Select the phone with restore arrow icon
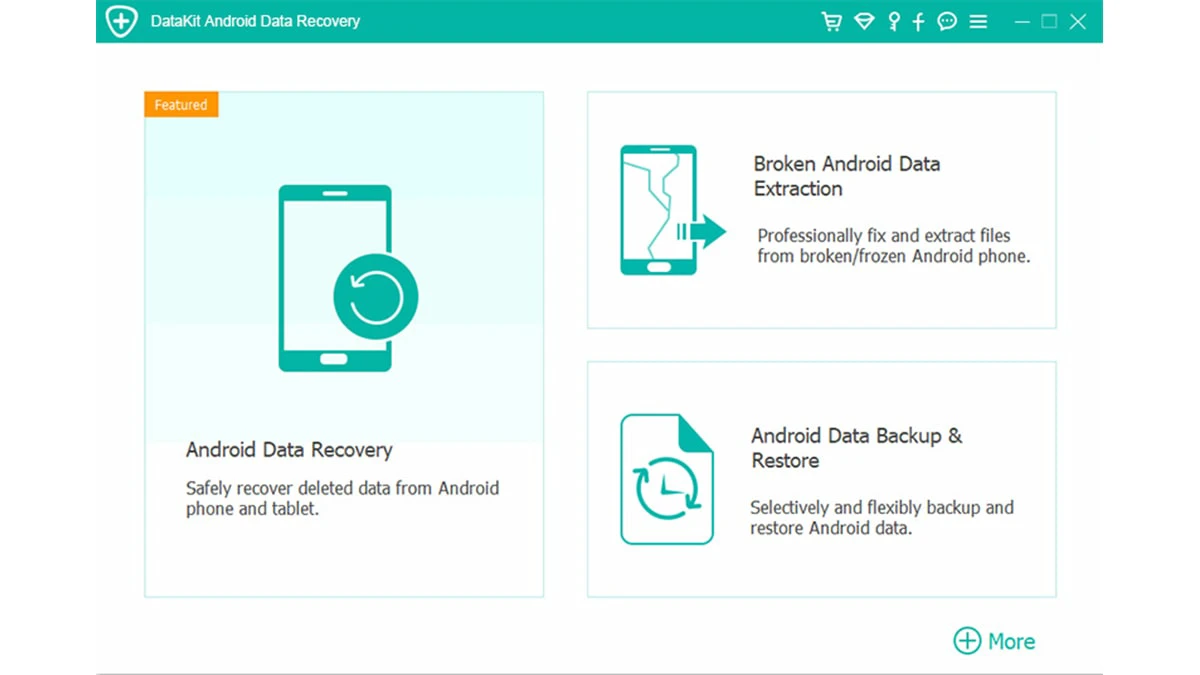The image size is (1200, 675). (x=347, y=278)
